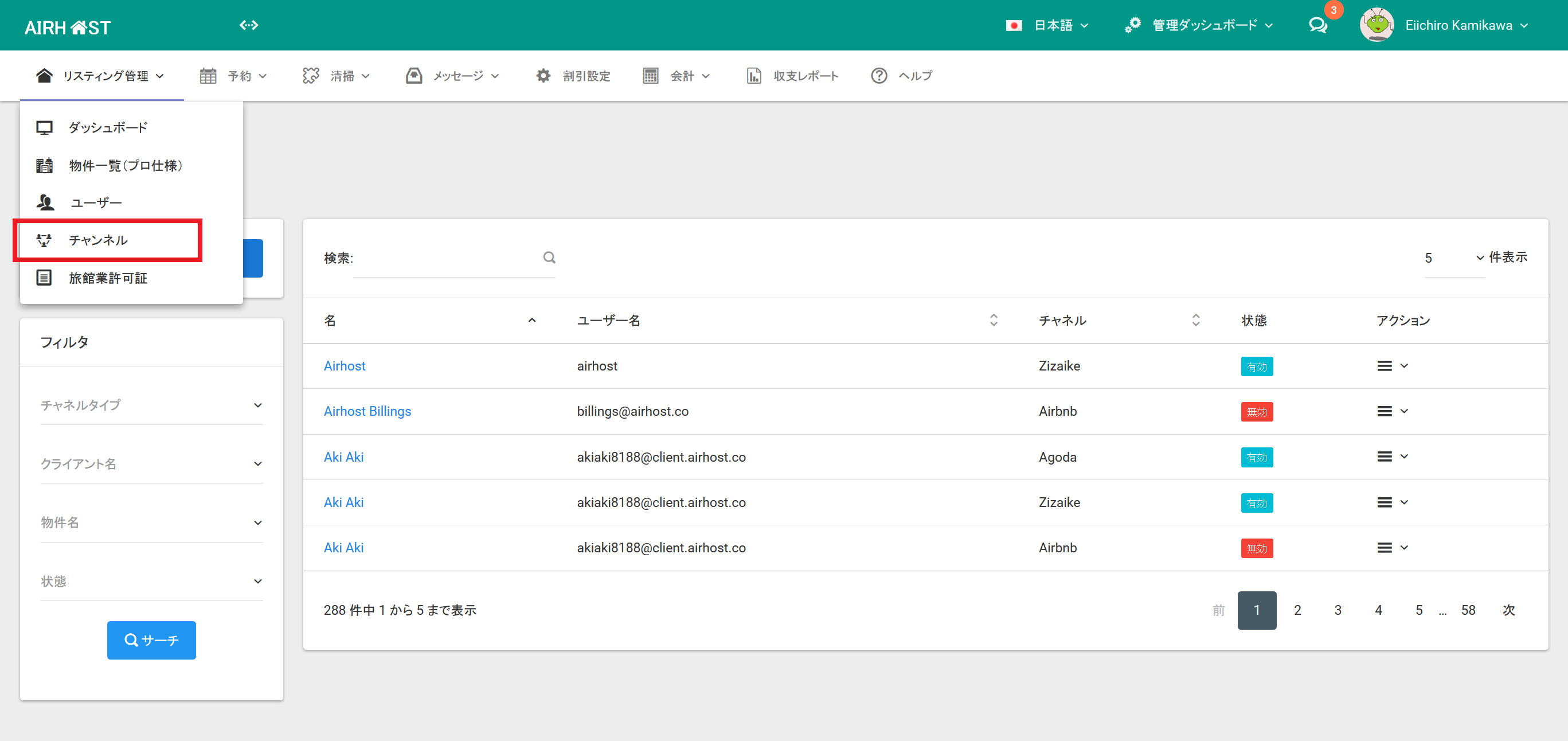
Task: Open the chat notifications icon
Action: (1317, 25)
